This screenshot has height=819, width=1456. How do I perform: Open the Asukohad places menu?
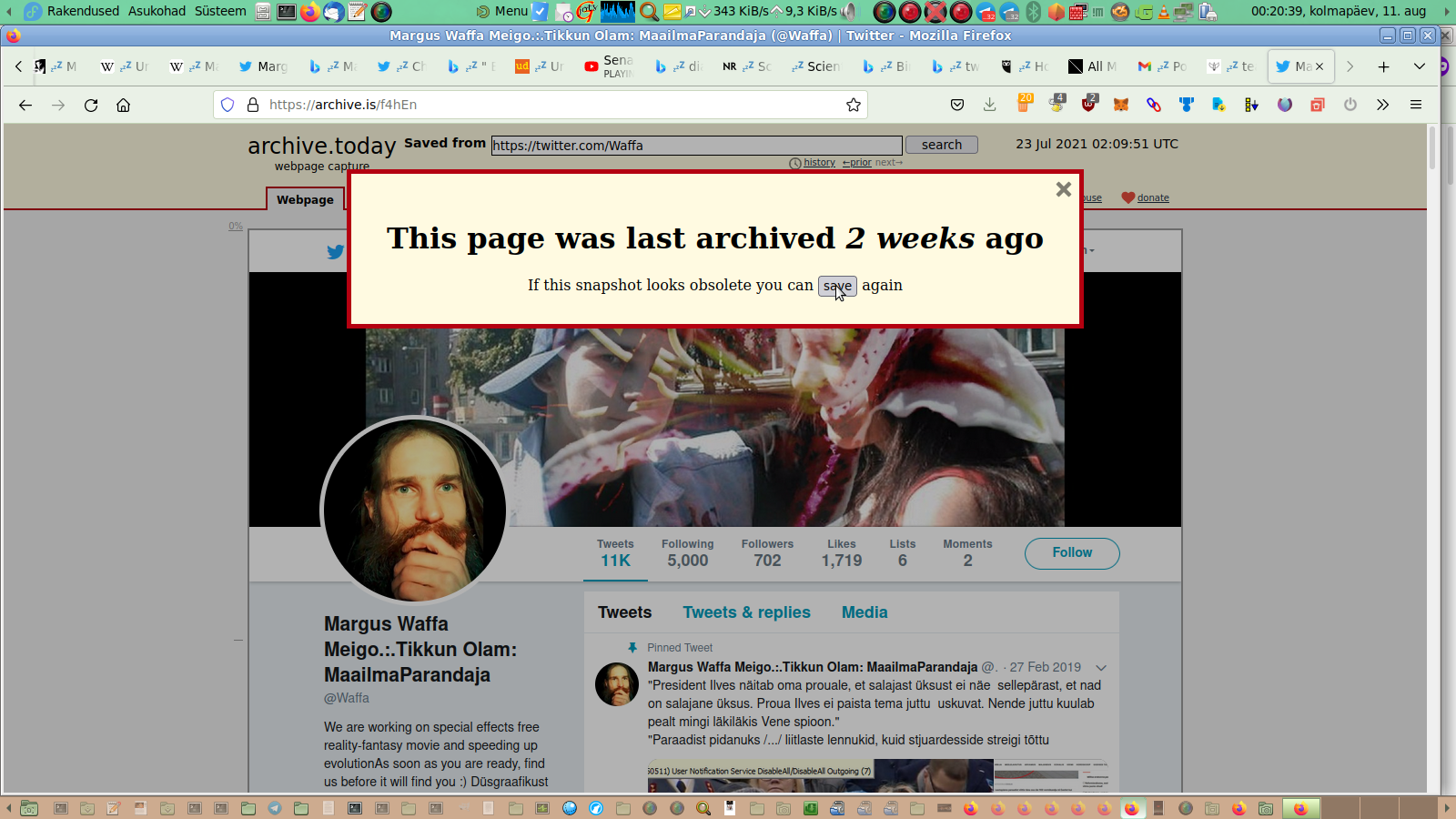click(157, 11)
